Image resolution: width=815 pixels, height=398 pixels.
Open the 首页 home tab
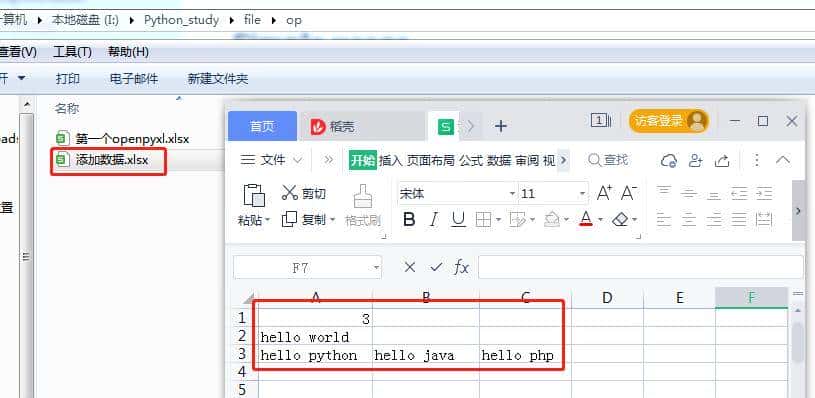[x=262, y=127]
